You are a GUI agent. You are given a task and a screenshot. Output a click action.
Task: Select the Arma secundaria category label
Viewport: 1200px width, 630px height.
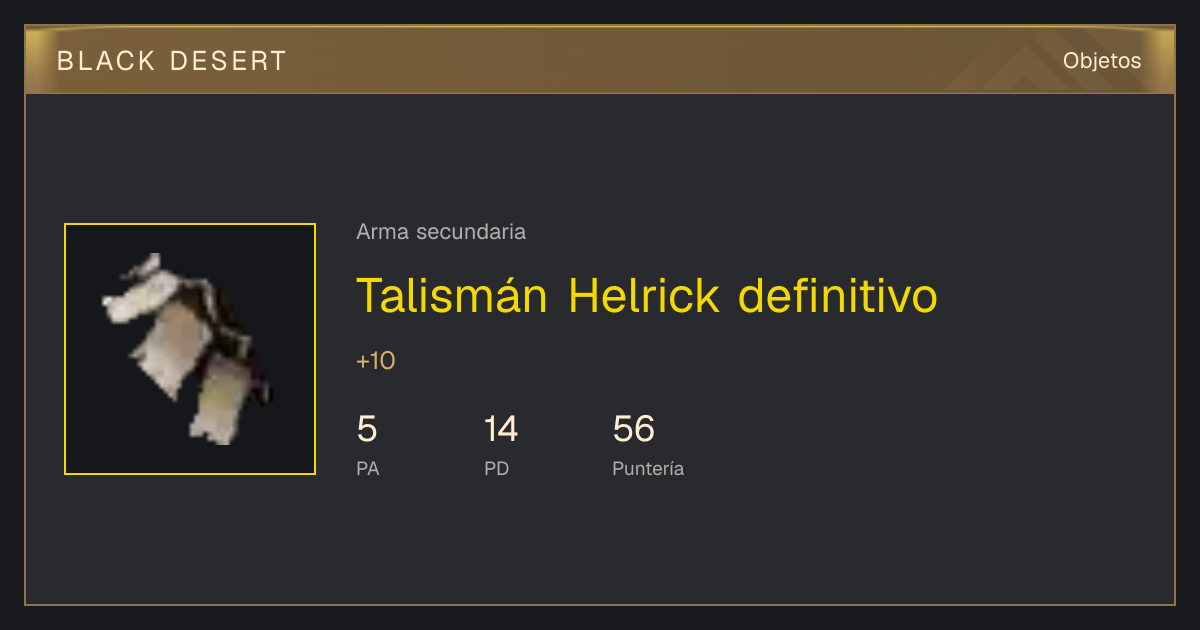click(441, 232)
